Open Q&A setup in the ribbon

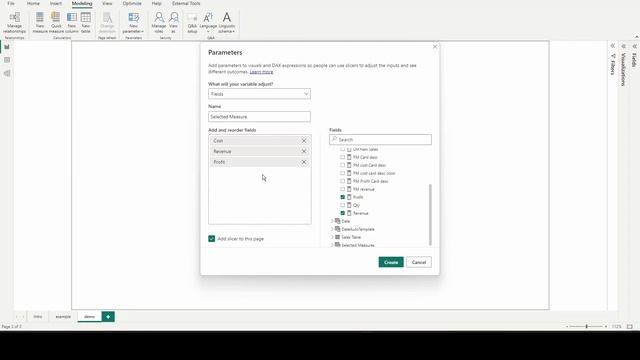pyautogui.click(x=192, y=22)
